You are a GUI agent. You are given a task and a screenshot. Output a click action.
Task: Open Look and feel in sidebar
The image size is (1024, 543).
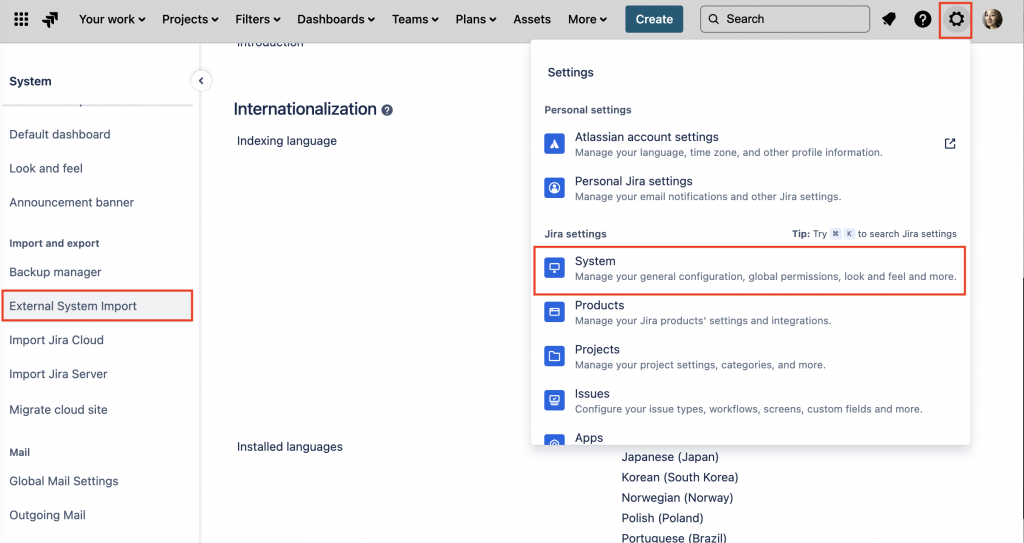[x=46, y=168]
